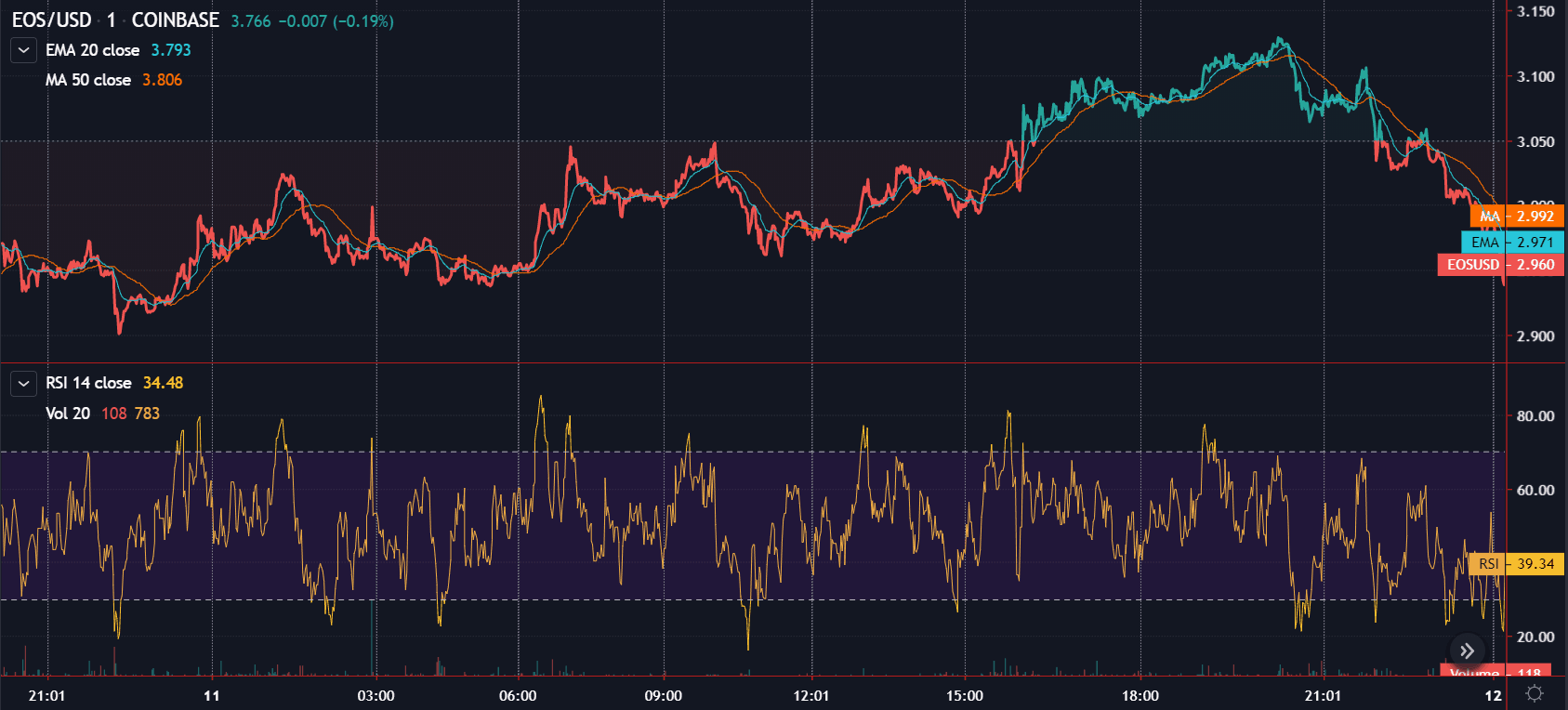Click the RSI legend value 34.48

pyautogui.click(x=164, y=383)
